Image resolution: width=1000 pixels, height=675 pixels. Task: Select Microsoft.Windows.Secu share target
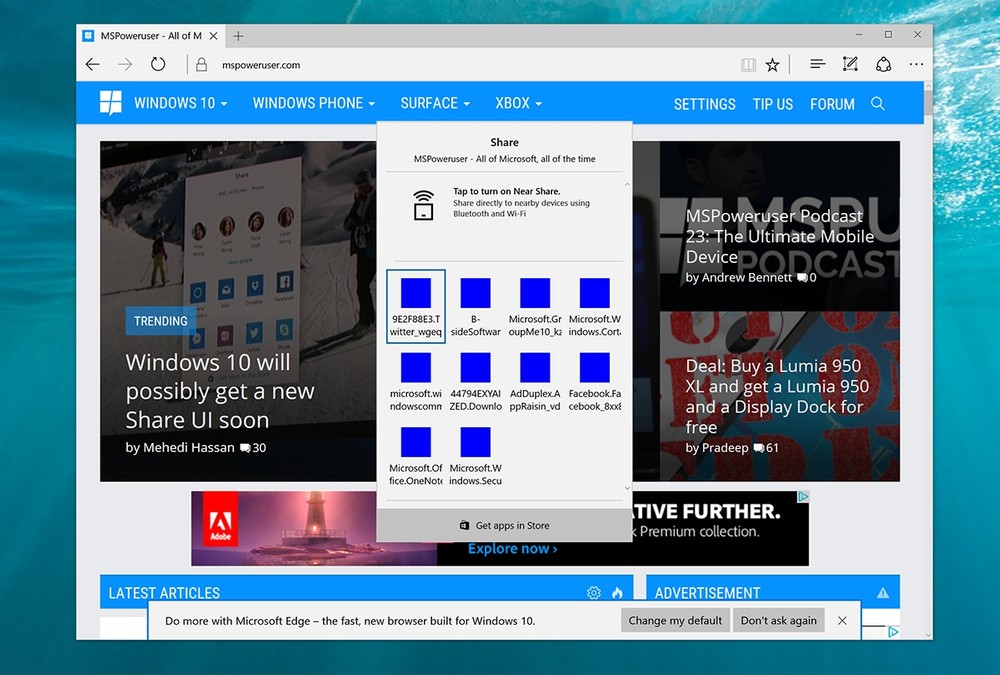click(476, 456)
